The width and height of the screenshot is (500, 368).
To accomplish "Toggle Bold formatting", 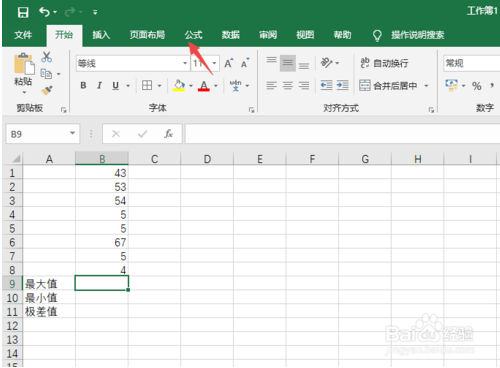I will point(83,86).
